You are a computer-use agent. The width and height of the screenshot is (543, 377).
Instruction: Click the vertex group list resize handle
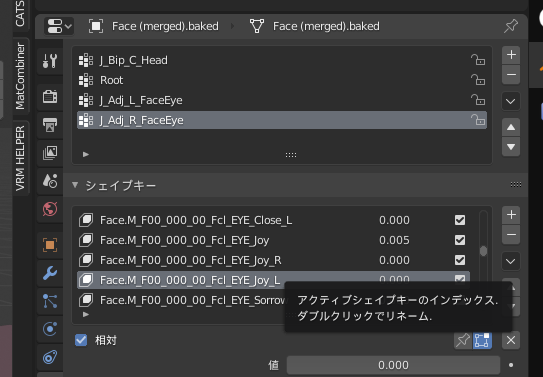[x=291, y=155]
